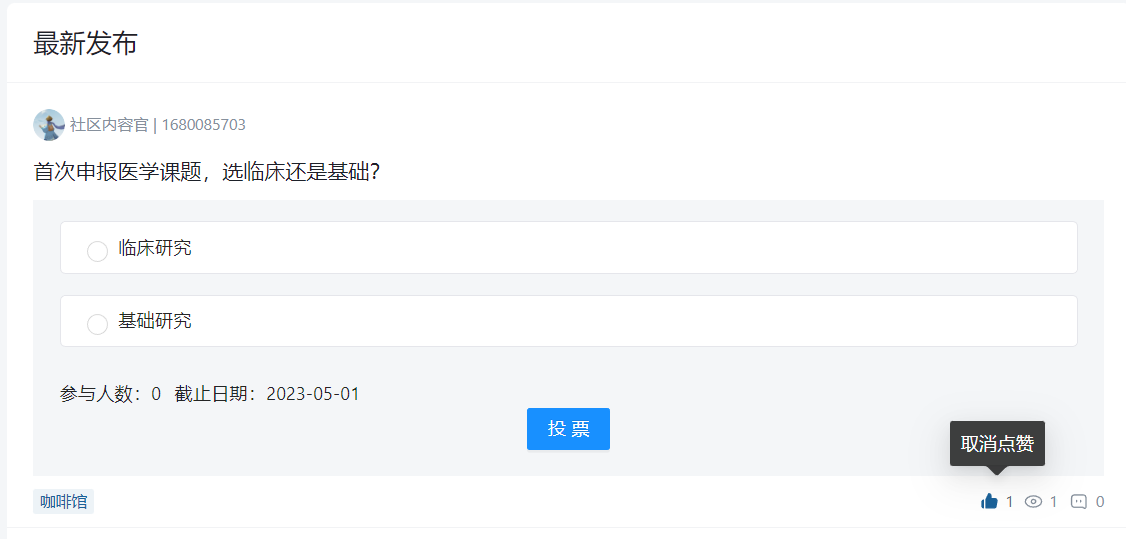The width and height of the screenshot is (1126, 539).
Task: Select the 基础研究 radio button
Action: [x=97, y=323]
